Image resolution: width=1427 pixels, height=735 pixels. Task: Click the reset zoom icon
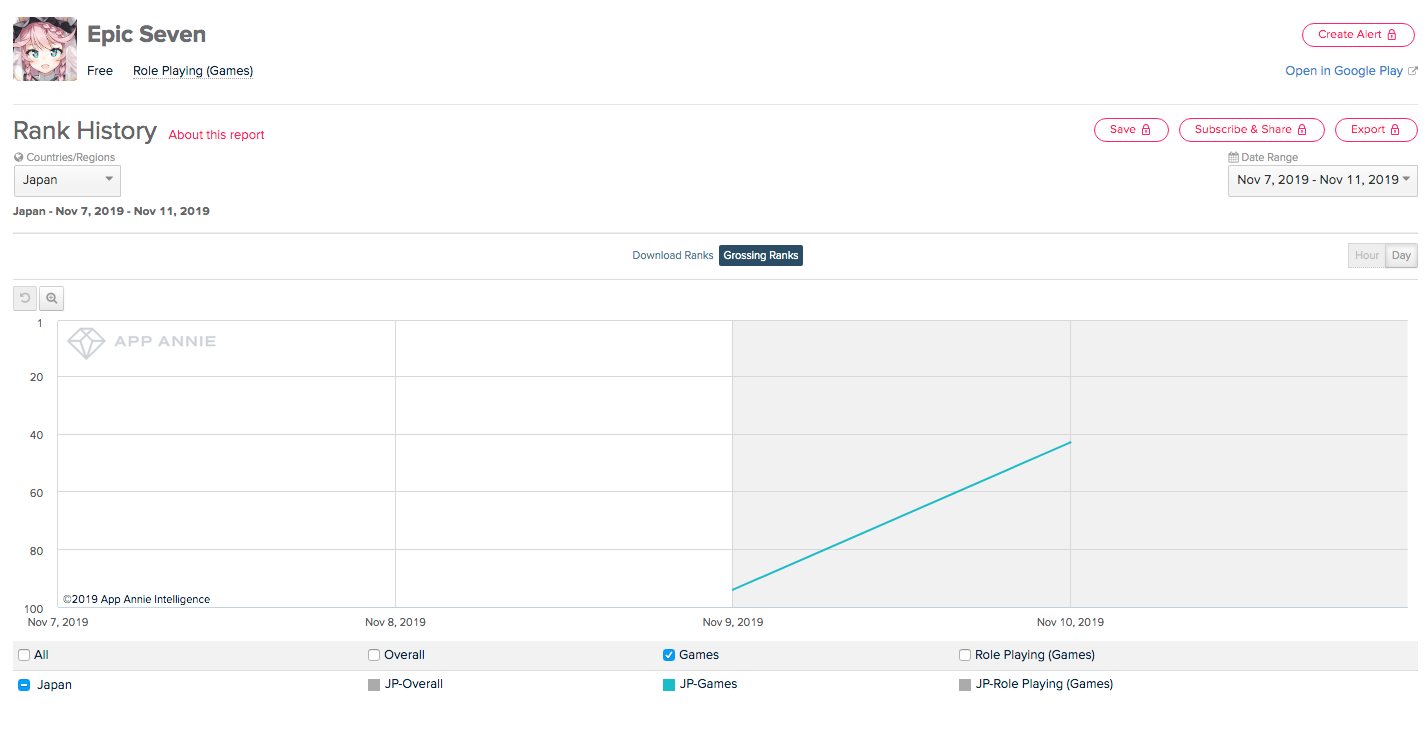(x=25, y=298)
